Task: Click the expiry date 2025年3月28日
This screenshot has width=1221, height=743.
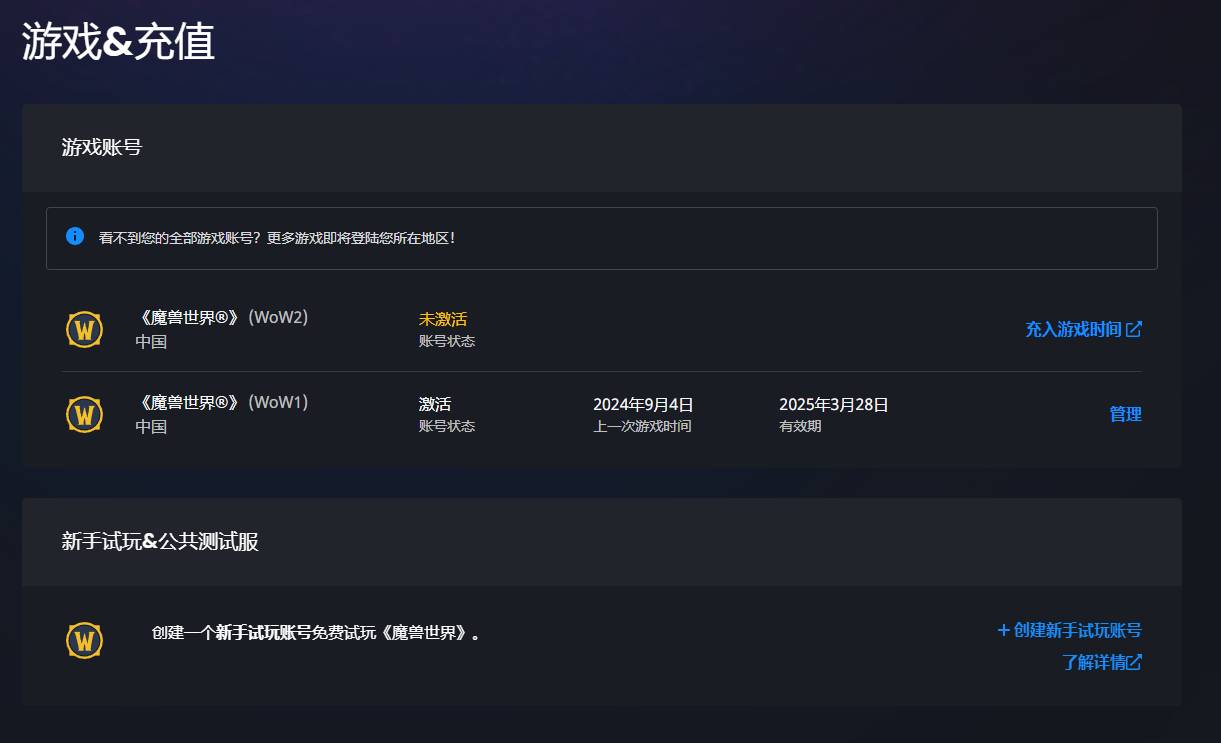Action: click(x=834, y=404)
